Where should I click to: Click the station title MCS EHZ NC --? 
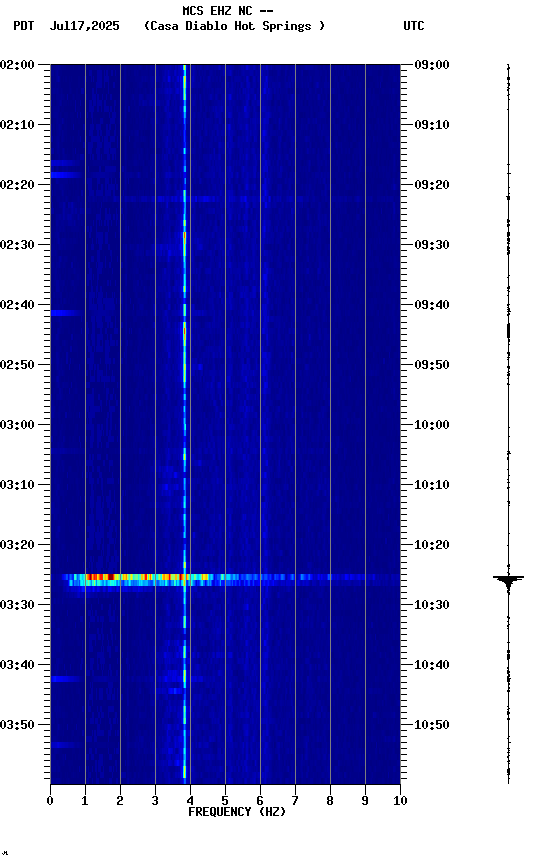pyautogui.click(x=228, y=10)
